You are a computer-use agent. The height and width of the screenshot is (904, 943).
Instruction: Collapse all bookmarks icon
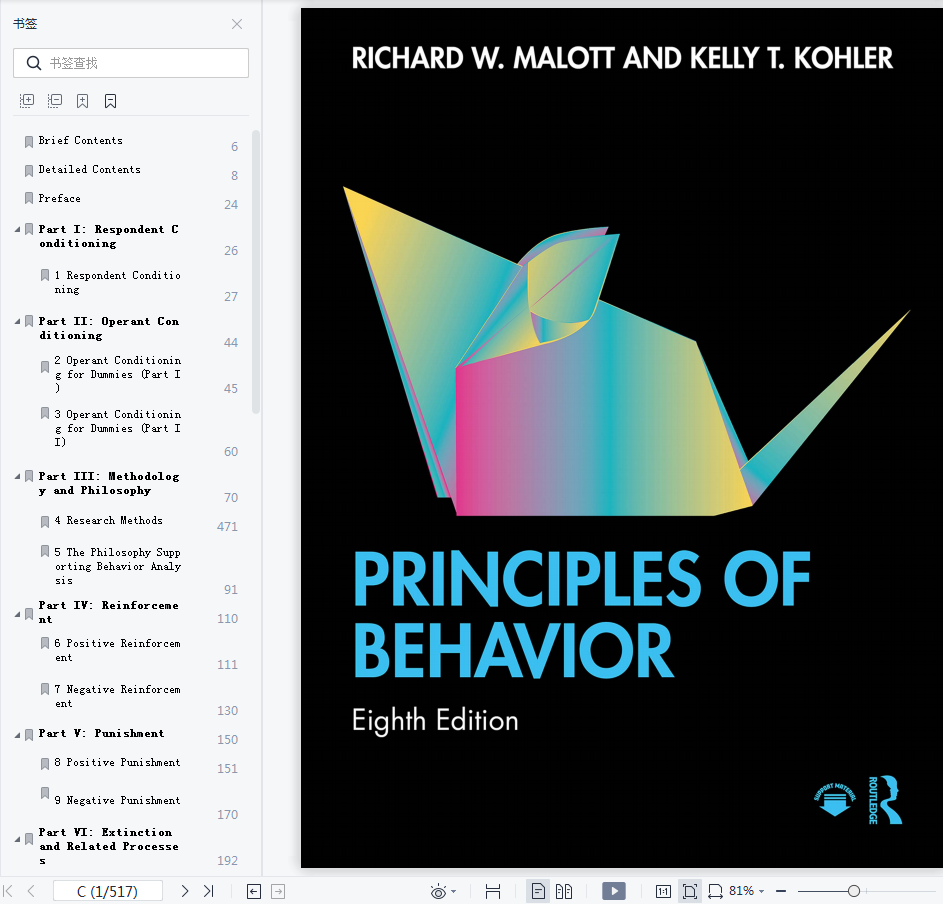point(55,100)
